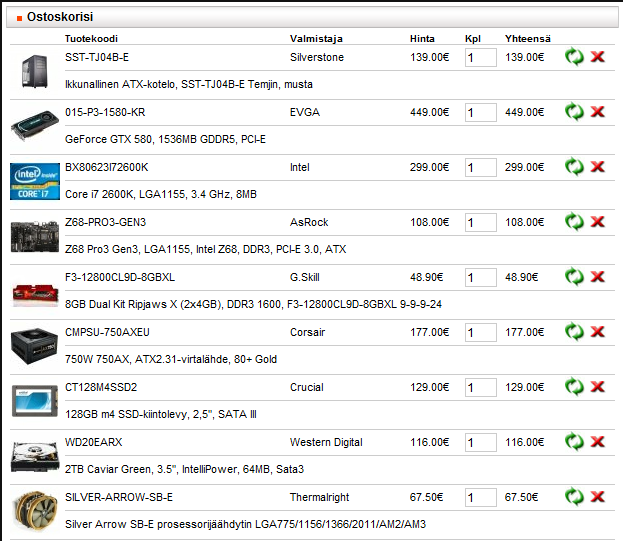
Task: Remove Crucial m4 SSD from cart
Action: pyautogui.click(x=597, y=387)
